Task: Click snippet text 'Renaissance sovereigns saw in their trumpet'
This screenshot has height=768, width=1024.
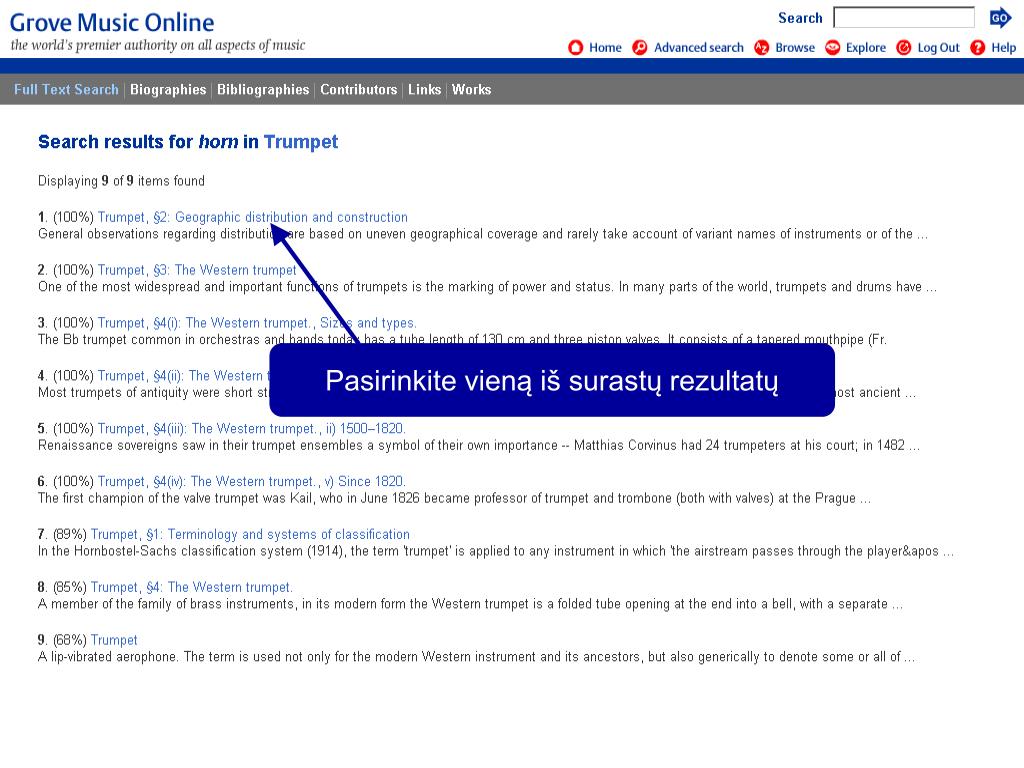Action: click(479, 445)
